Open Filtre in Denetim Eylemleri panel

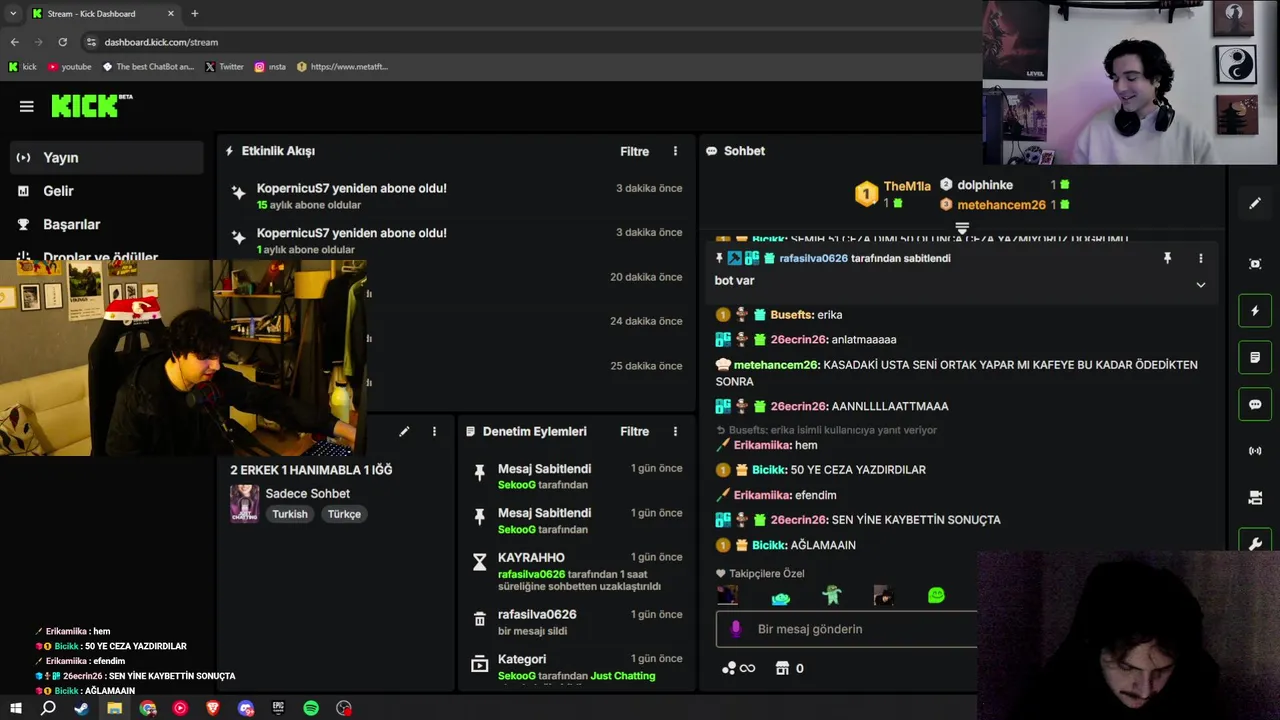tap(634, 432)
